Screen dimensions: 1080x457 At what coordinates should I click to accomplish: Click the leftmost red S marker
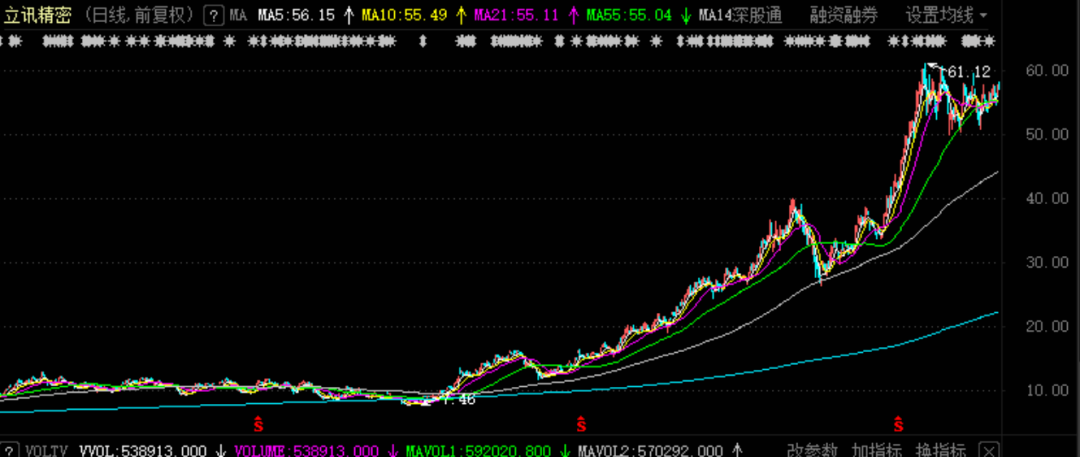coord(258,424)
